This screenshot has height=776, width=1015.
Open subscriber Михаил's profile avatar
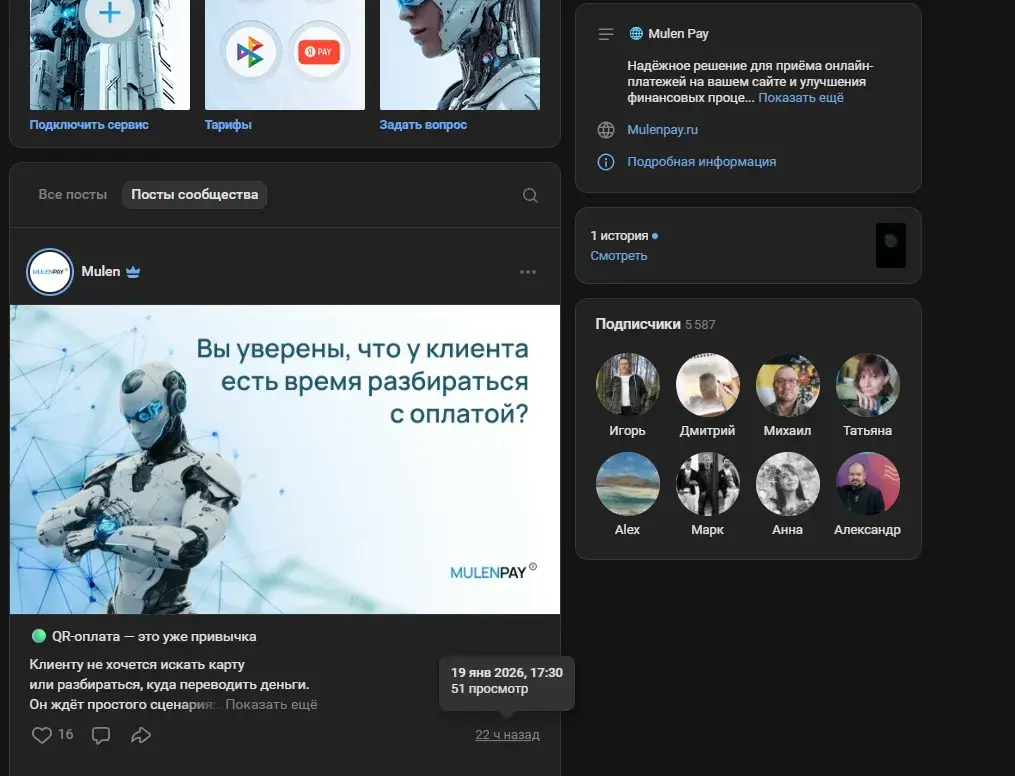pyautogui.click(x=787, y=384)
